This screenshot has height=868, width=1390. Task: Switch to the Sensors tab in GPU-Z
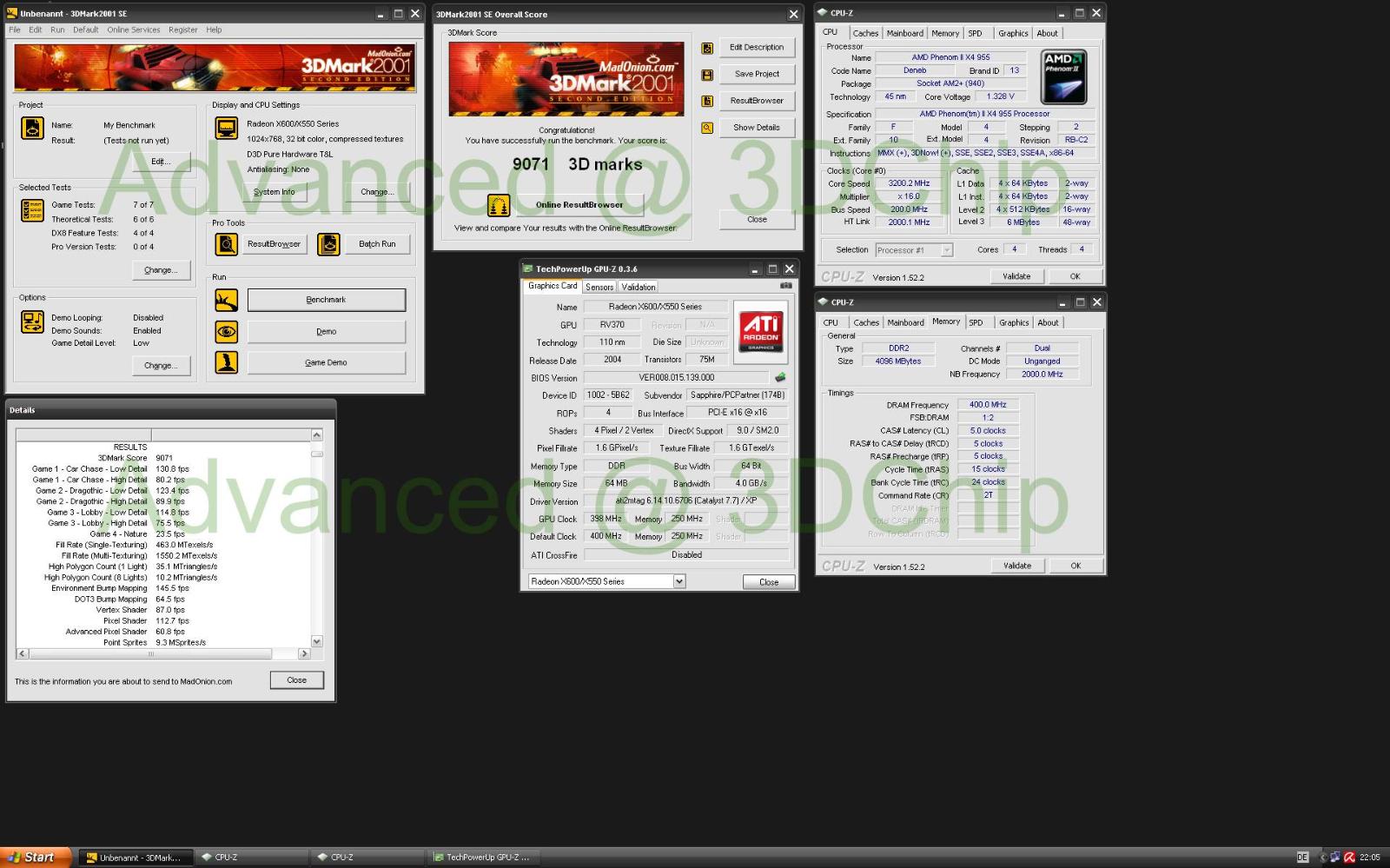599,287
